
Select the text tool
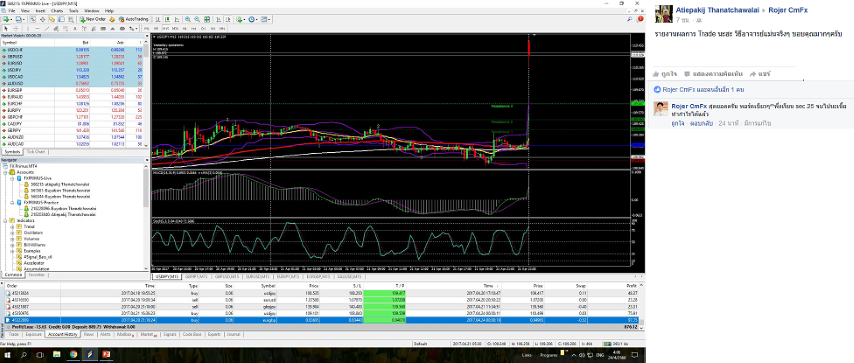click(75, 28)
